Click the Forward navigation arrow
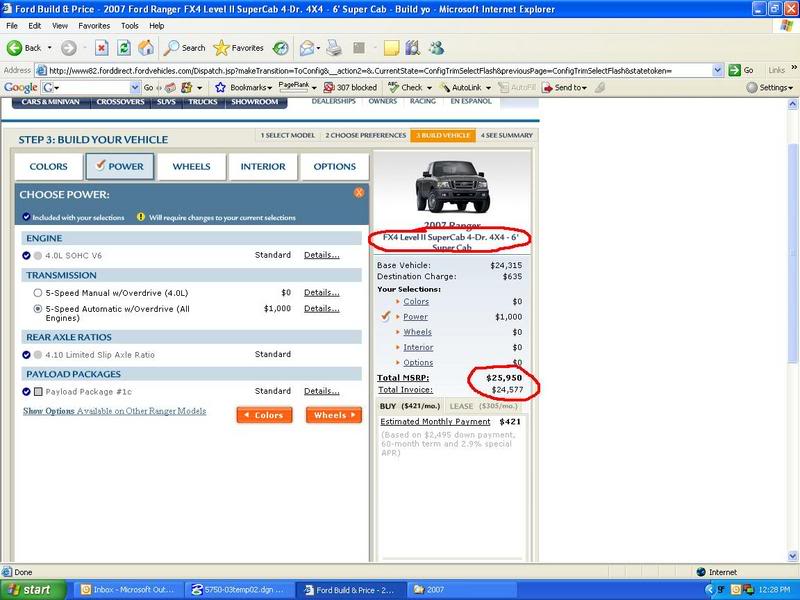The image size is (800, 600). 69,48
